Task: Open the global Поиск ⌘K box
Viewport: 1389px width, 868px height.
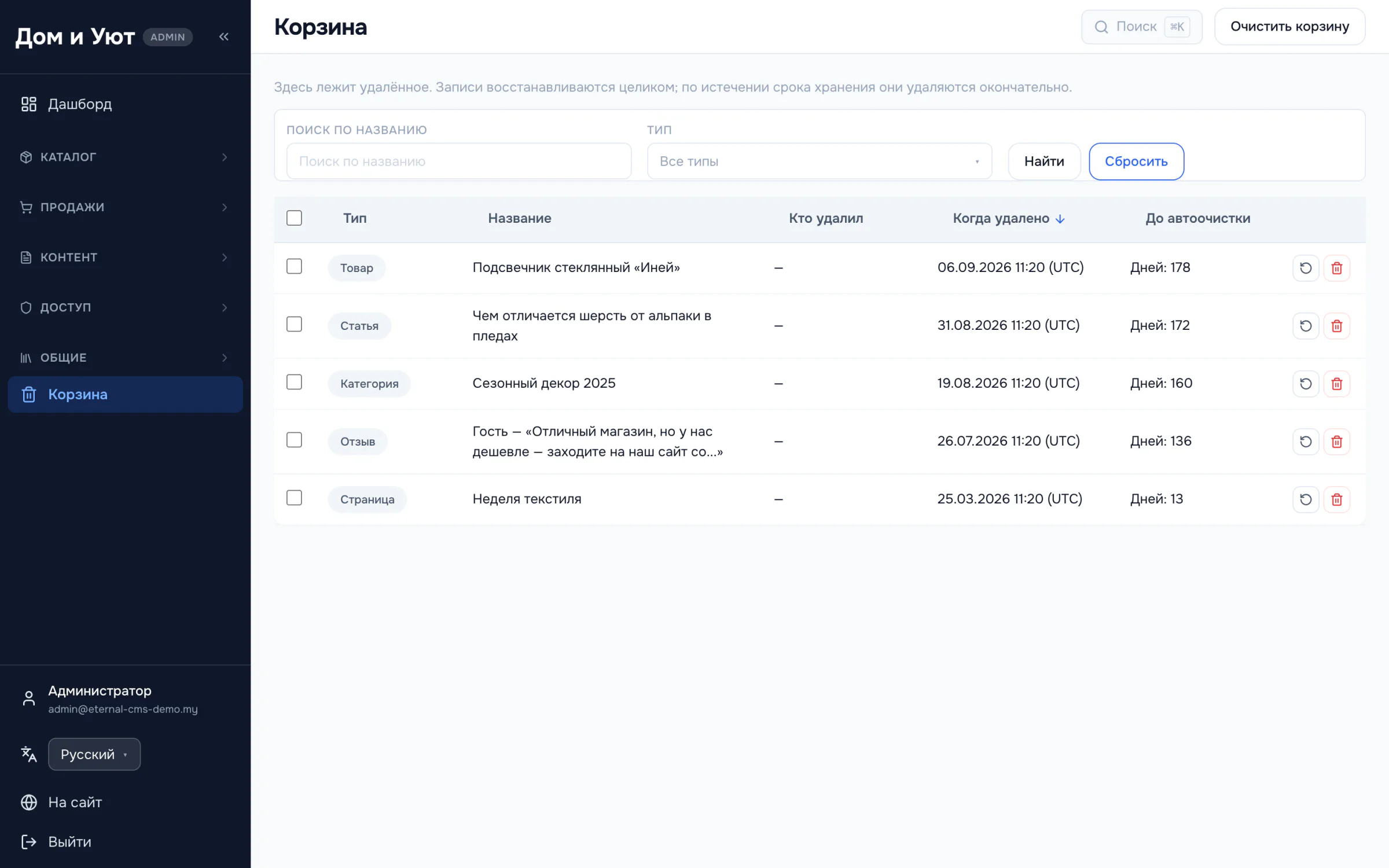Action: 1141,27
